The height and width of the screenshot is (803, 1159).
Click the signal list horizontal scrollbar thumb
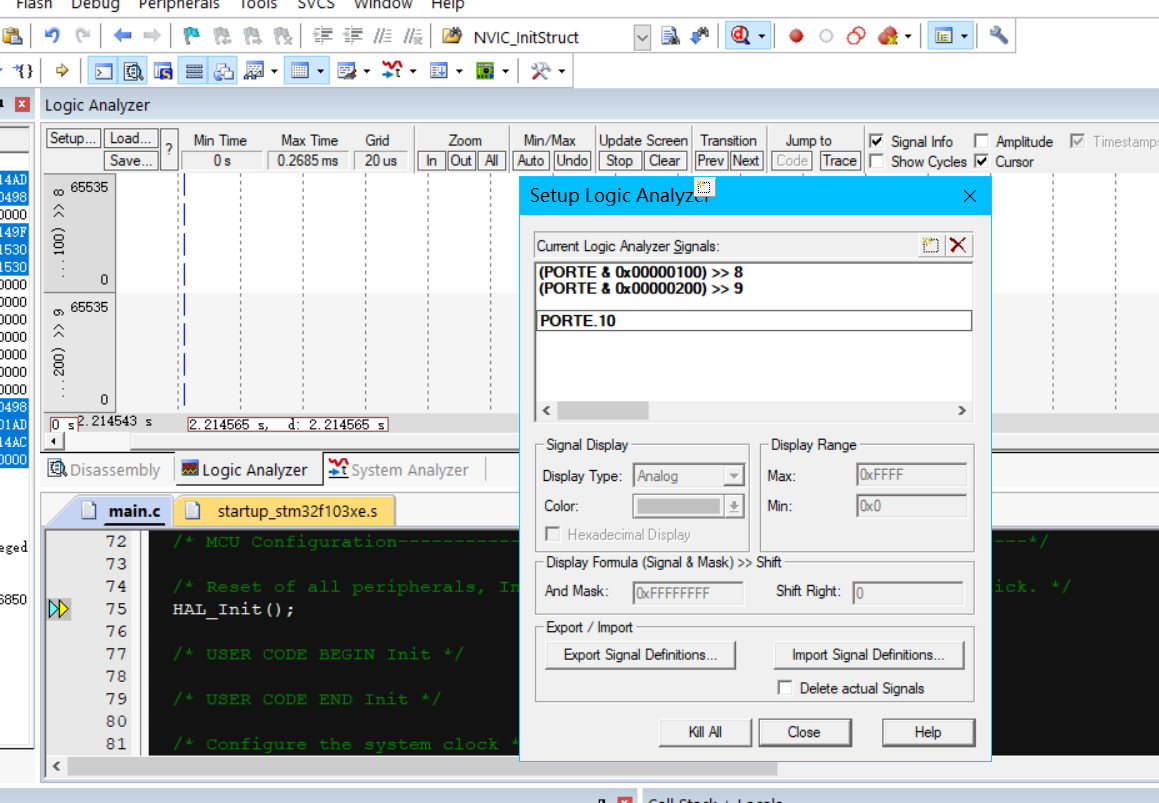pos(602,410)
